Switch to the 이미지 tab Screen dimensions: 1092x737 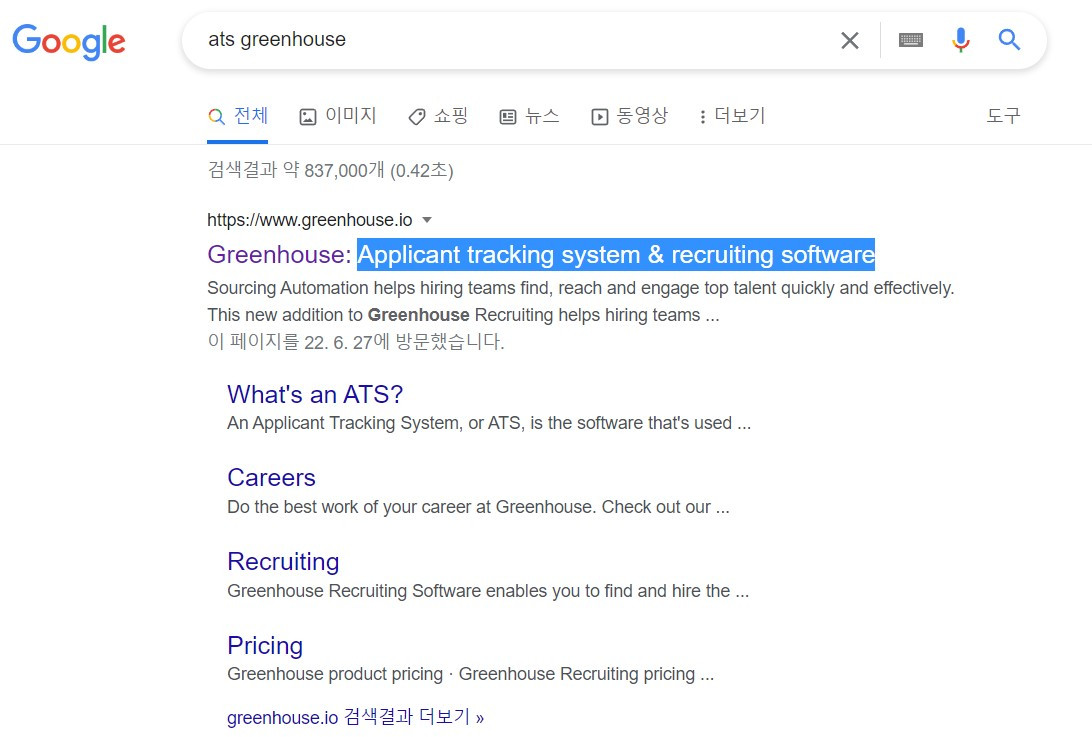338,116
